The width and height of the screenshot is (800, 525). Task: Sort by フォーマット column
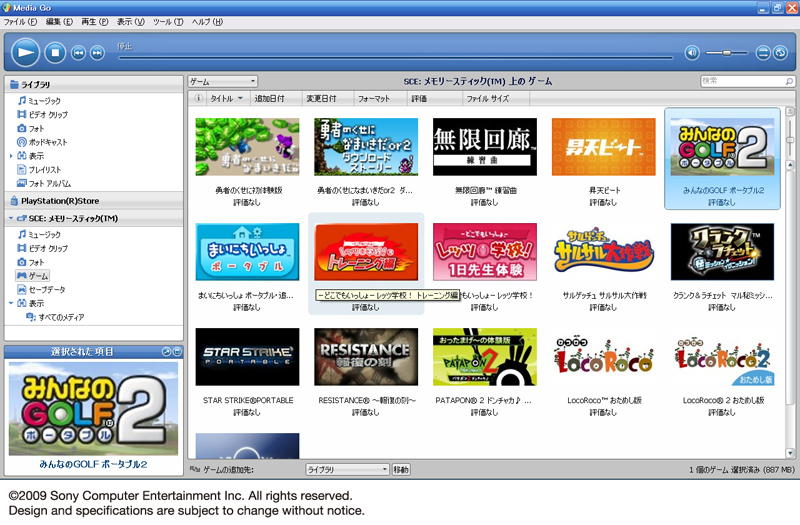coord(380,98)
